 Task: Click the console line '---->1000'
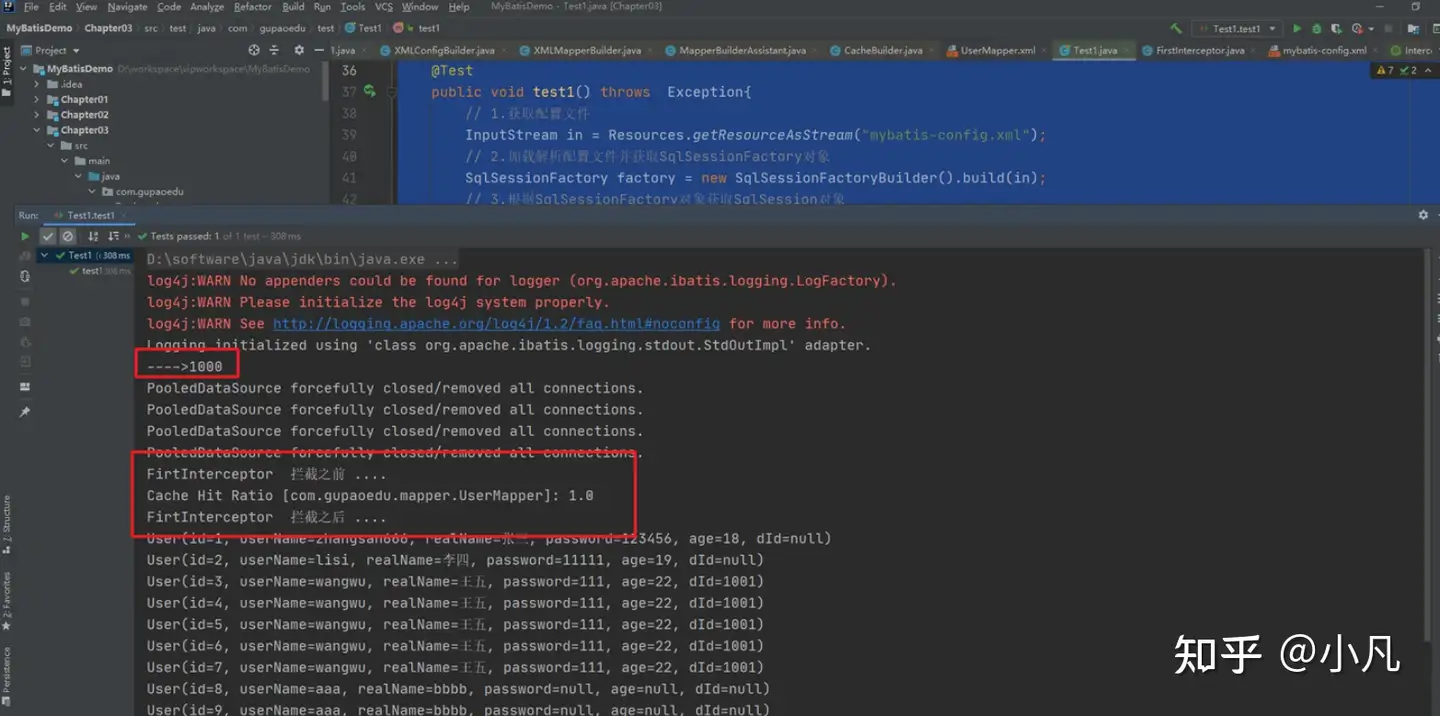coord(184,367)
